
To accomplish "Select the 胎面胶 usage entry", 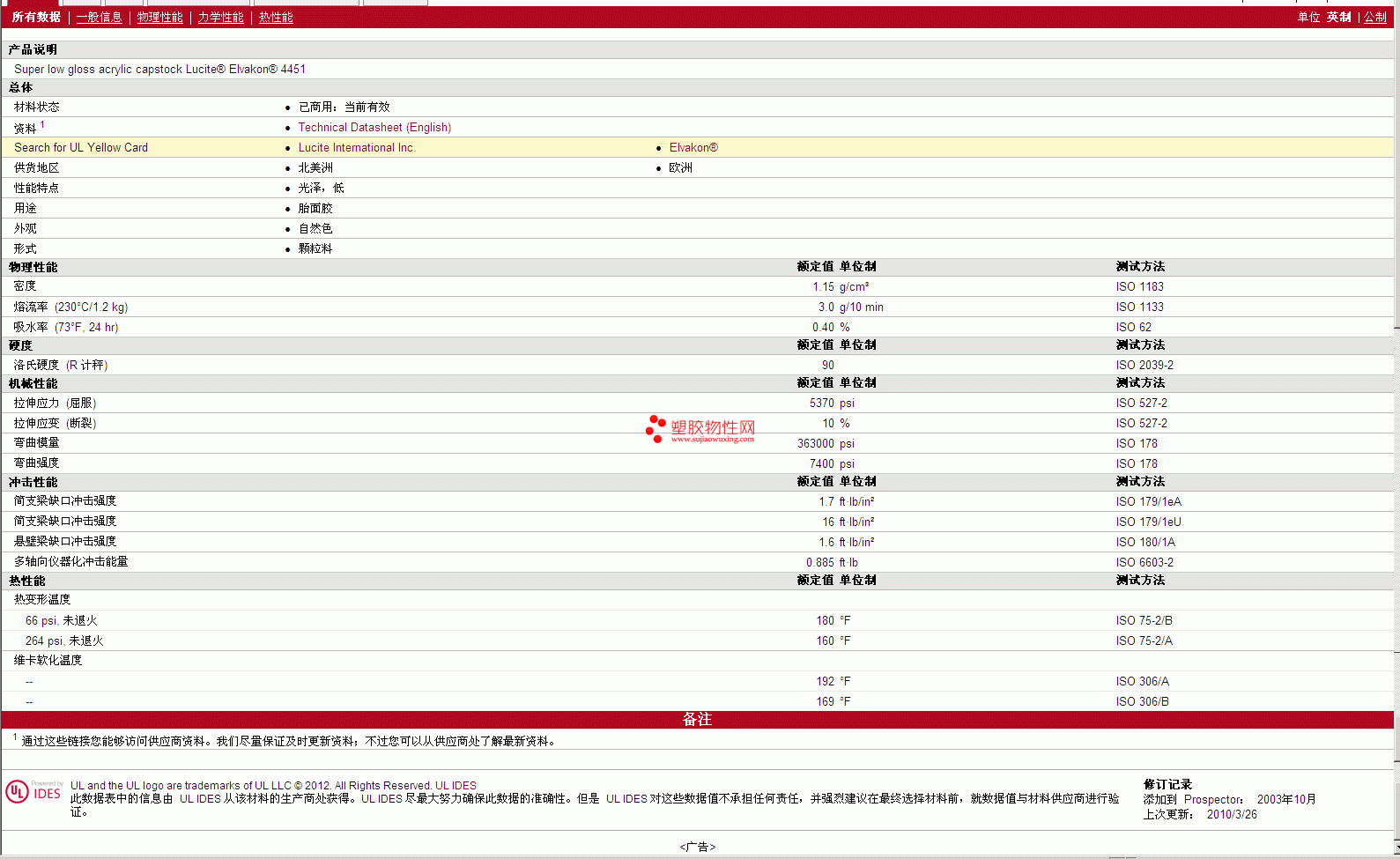I will pyautogui.click(x=315, y=209).
